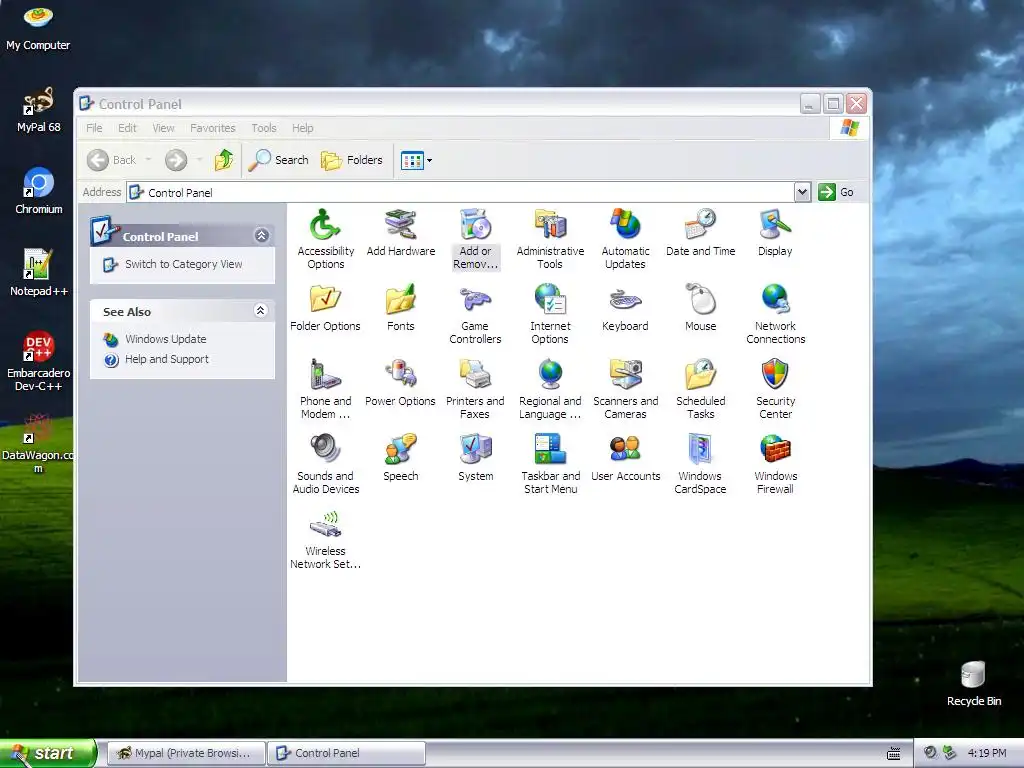Open the Favorites menu
Image resolution: width=1024 pixels, height=768 pixels.
[212, 128]
